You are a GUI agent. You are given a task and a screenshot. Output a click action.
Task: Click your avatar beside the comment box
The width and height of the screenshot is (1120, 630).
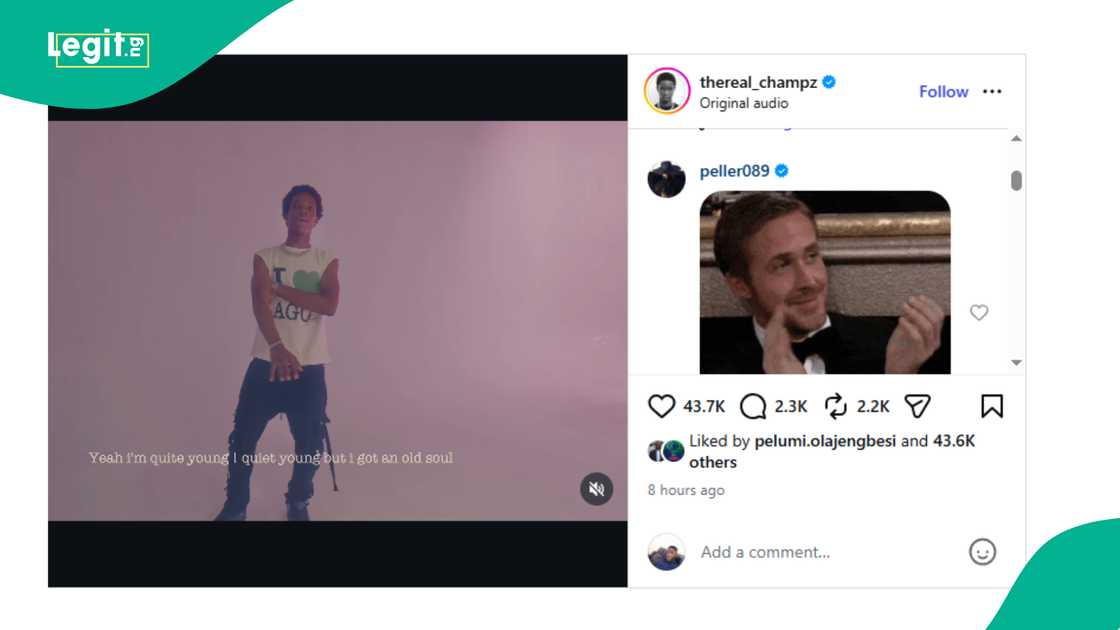[x=666, y=551]
